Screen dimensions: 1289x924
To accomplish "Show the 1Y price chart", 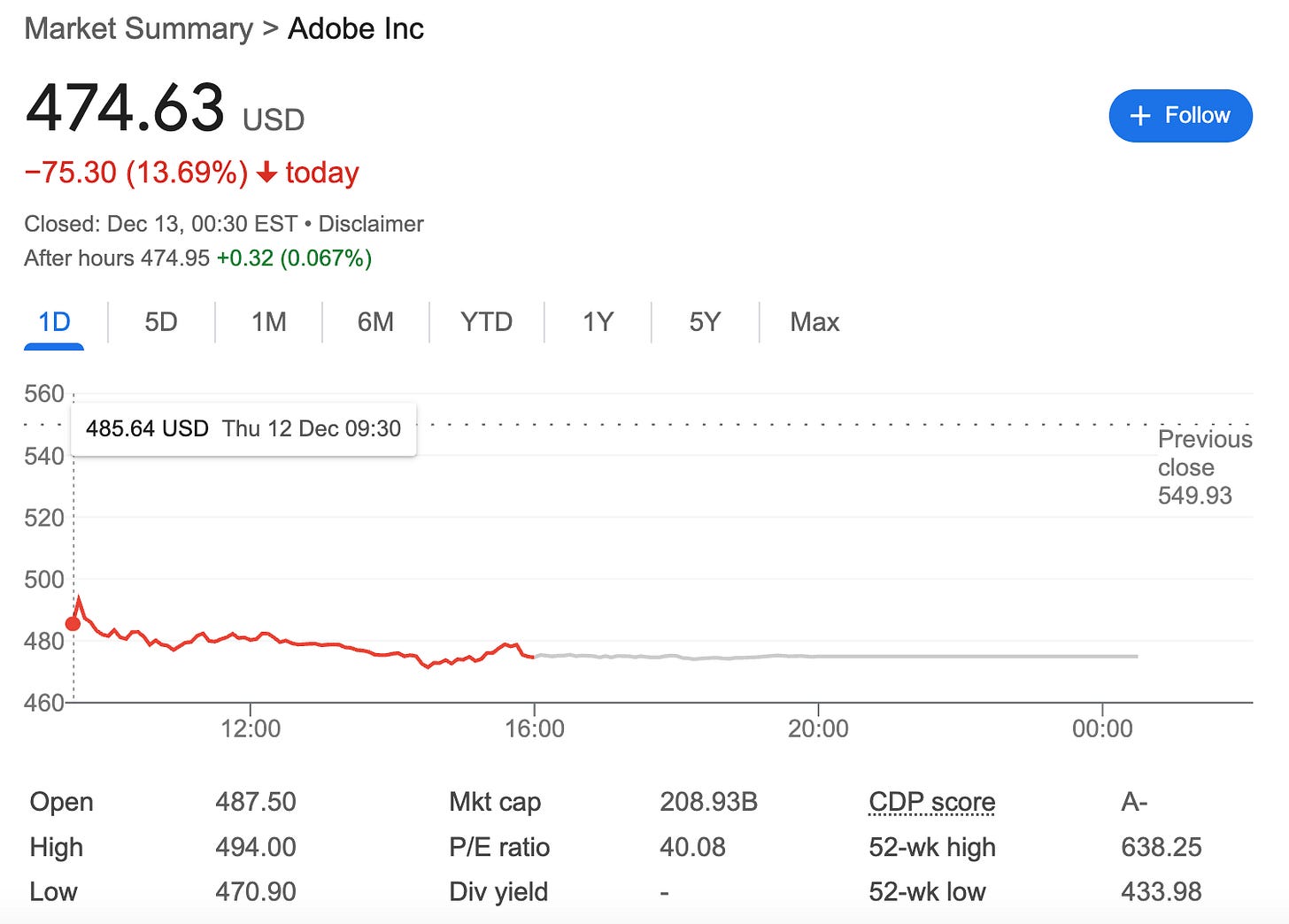I will click(x=598, y=321).
